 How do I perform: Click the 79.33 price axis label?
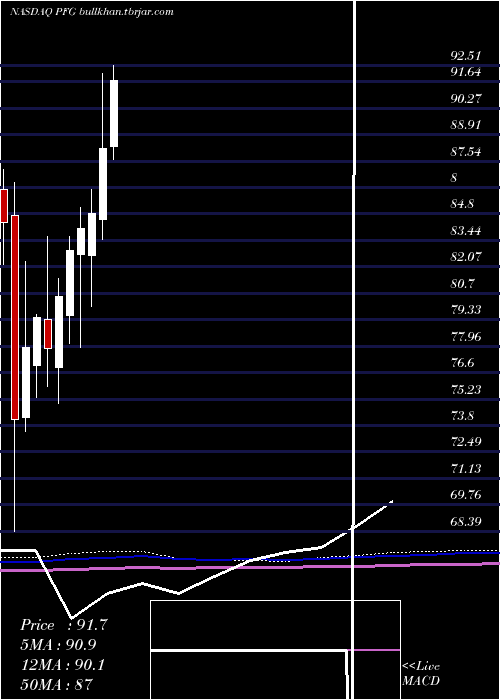pos(466,309)
